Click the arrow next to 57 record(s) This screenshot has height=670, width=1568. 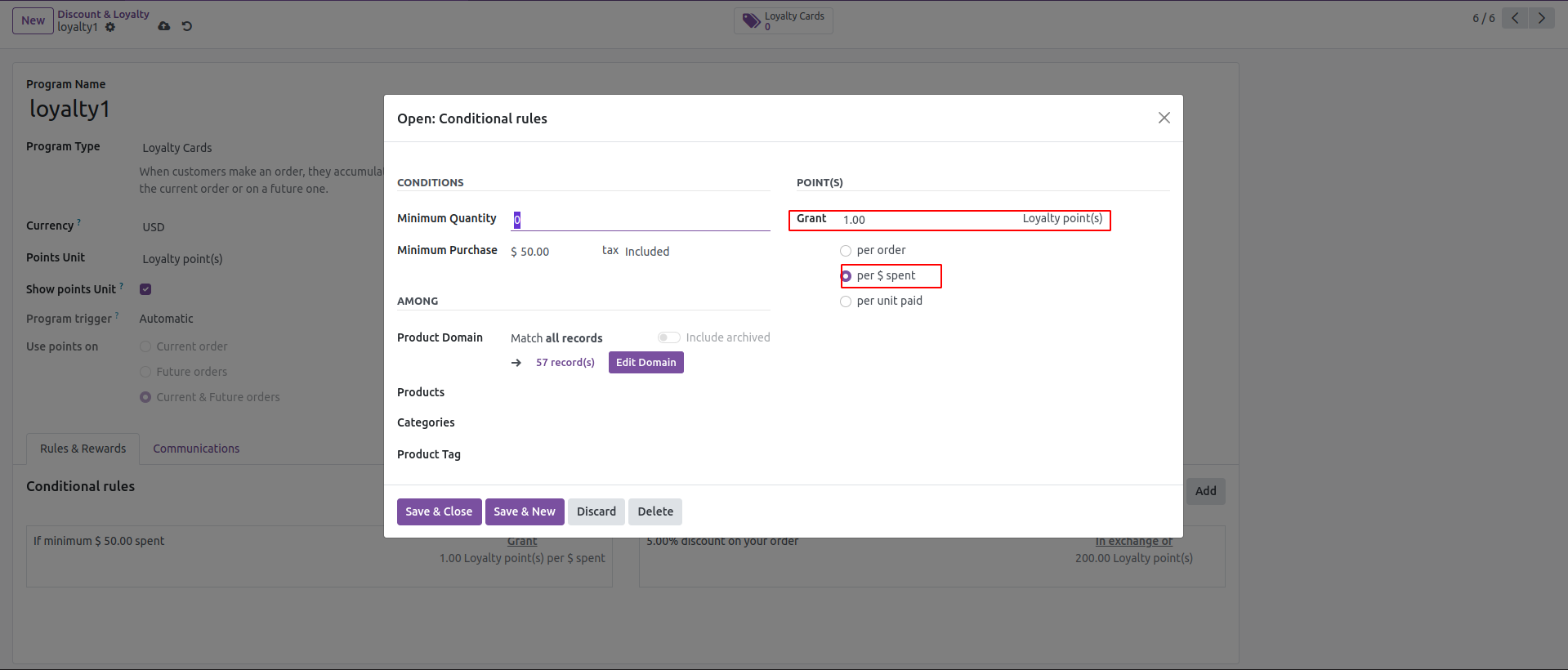pyautogui.click(x=516, y=363)
